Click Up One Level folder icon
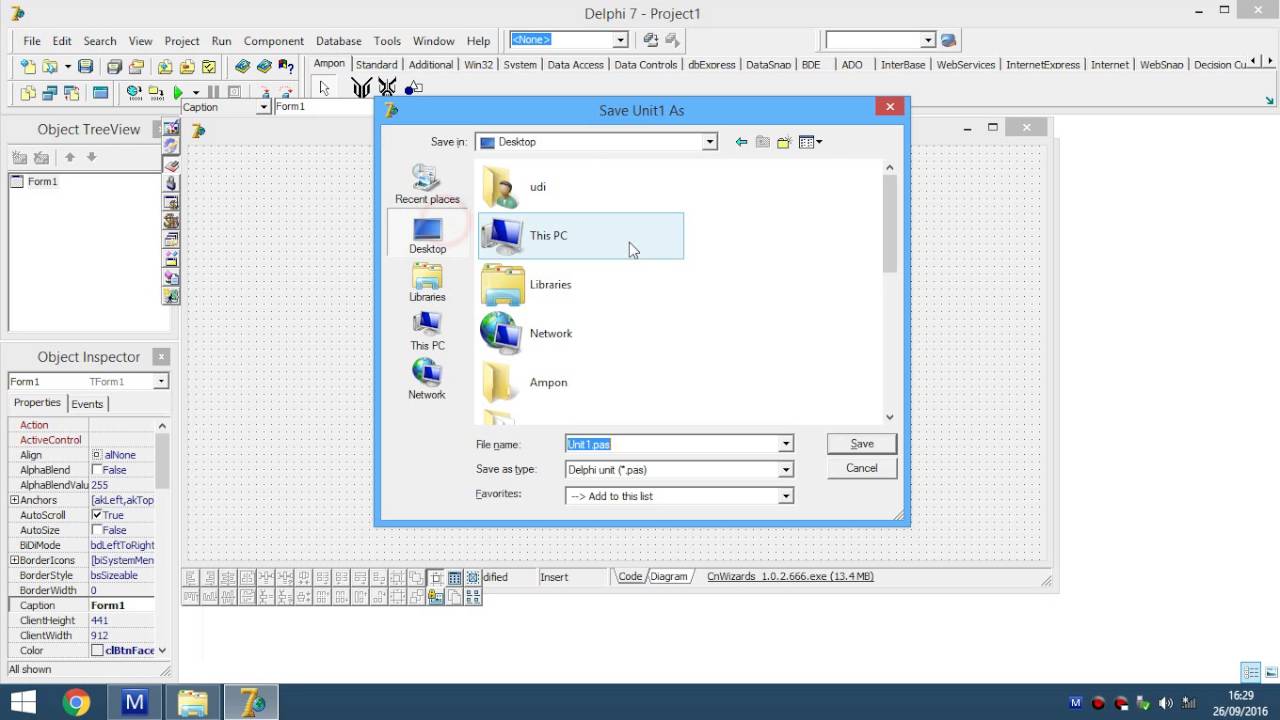This screenshot has height=720, width=1280. pyautogui.click(x=763, y=142)
